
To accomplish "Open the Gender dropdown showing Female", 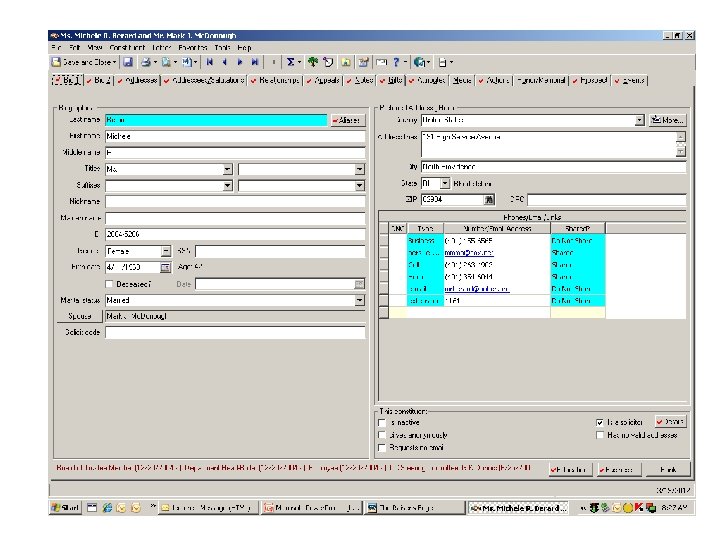I will (166, 251).
